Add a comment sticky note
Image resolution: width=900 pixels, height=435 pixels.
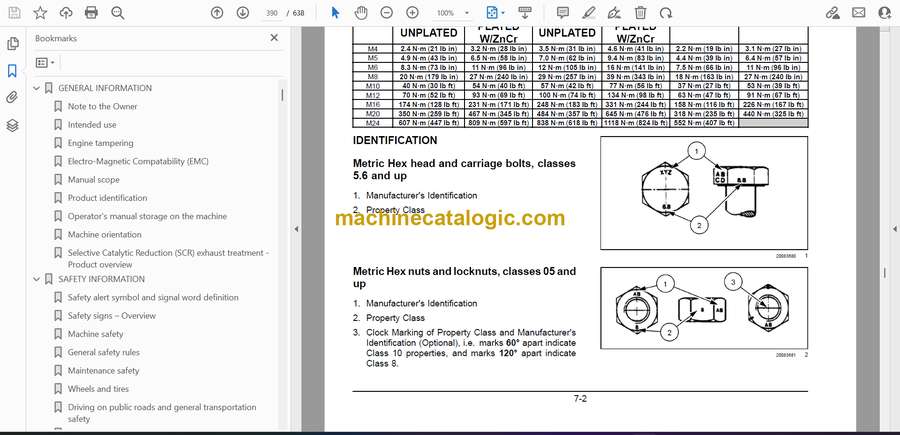(x=562, y=13)
